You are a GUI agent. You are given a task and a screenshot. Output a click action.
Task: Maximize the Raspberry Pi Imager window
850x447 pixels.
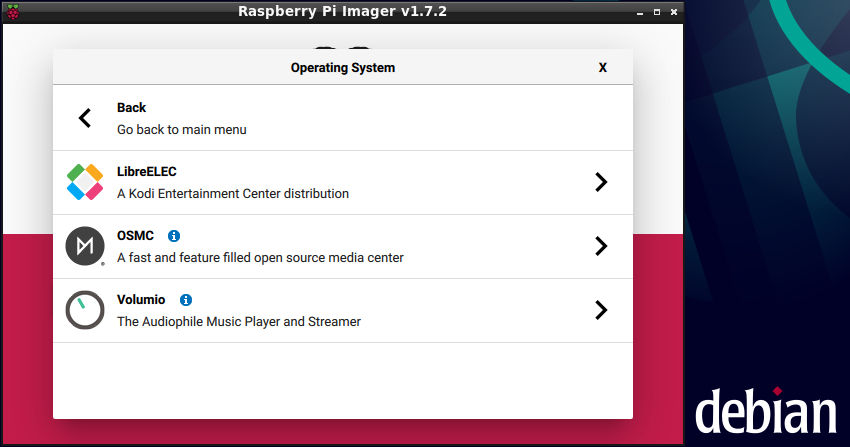655,12
